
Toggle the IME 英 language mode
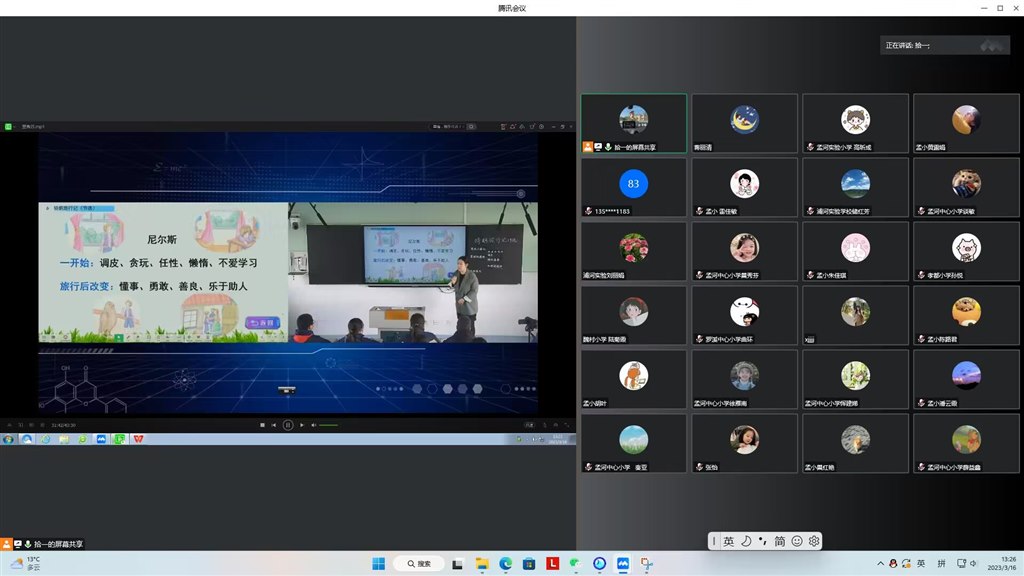(x=729, y=541)
